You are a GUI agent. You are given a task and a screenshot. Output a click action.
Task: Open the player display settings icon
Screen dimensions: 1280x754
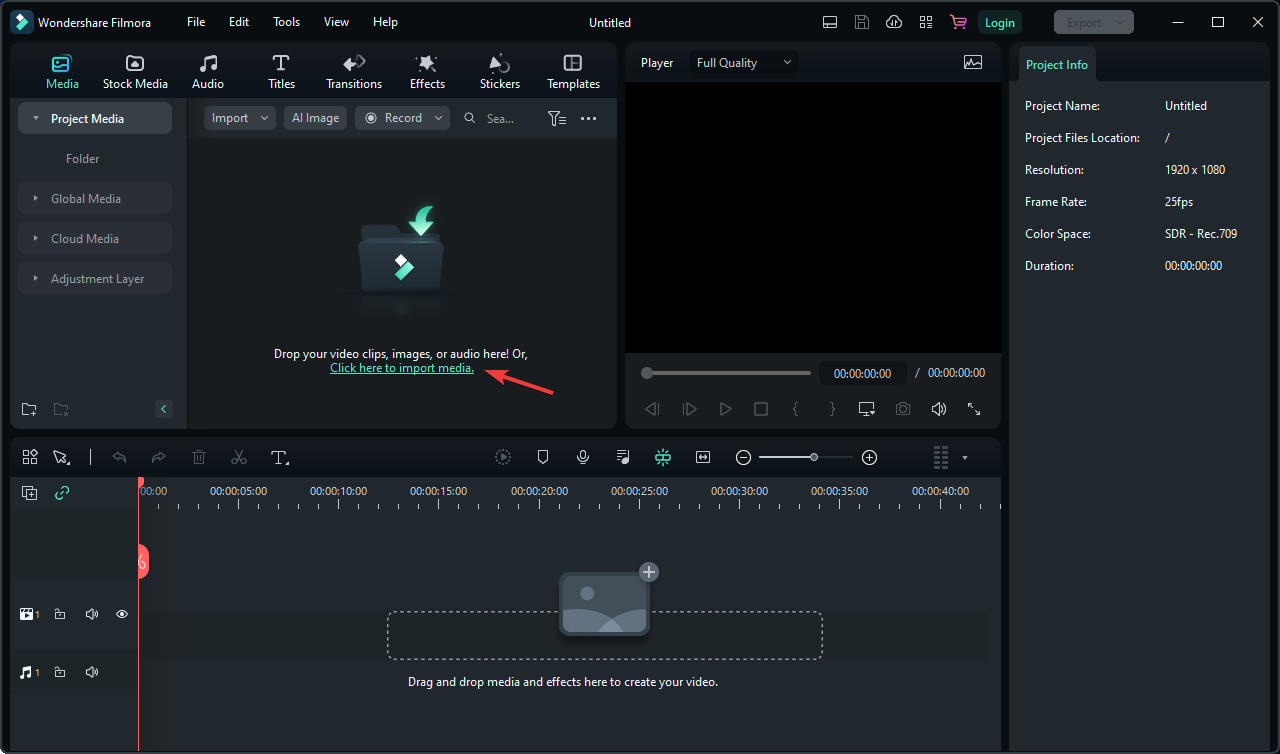click(x=867, y=409)
